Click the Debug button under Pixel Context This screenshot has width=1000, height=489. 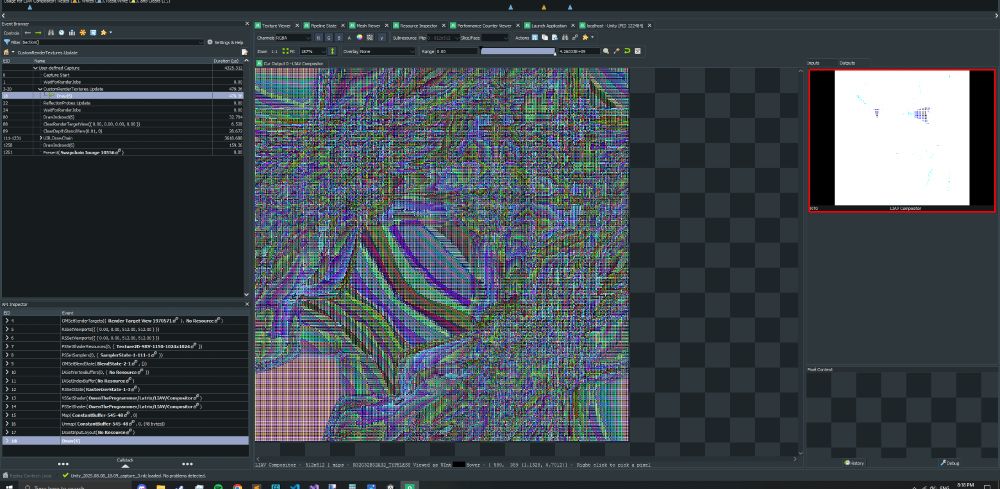point(948,463)
